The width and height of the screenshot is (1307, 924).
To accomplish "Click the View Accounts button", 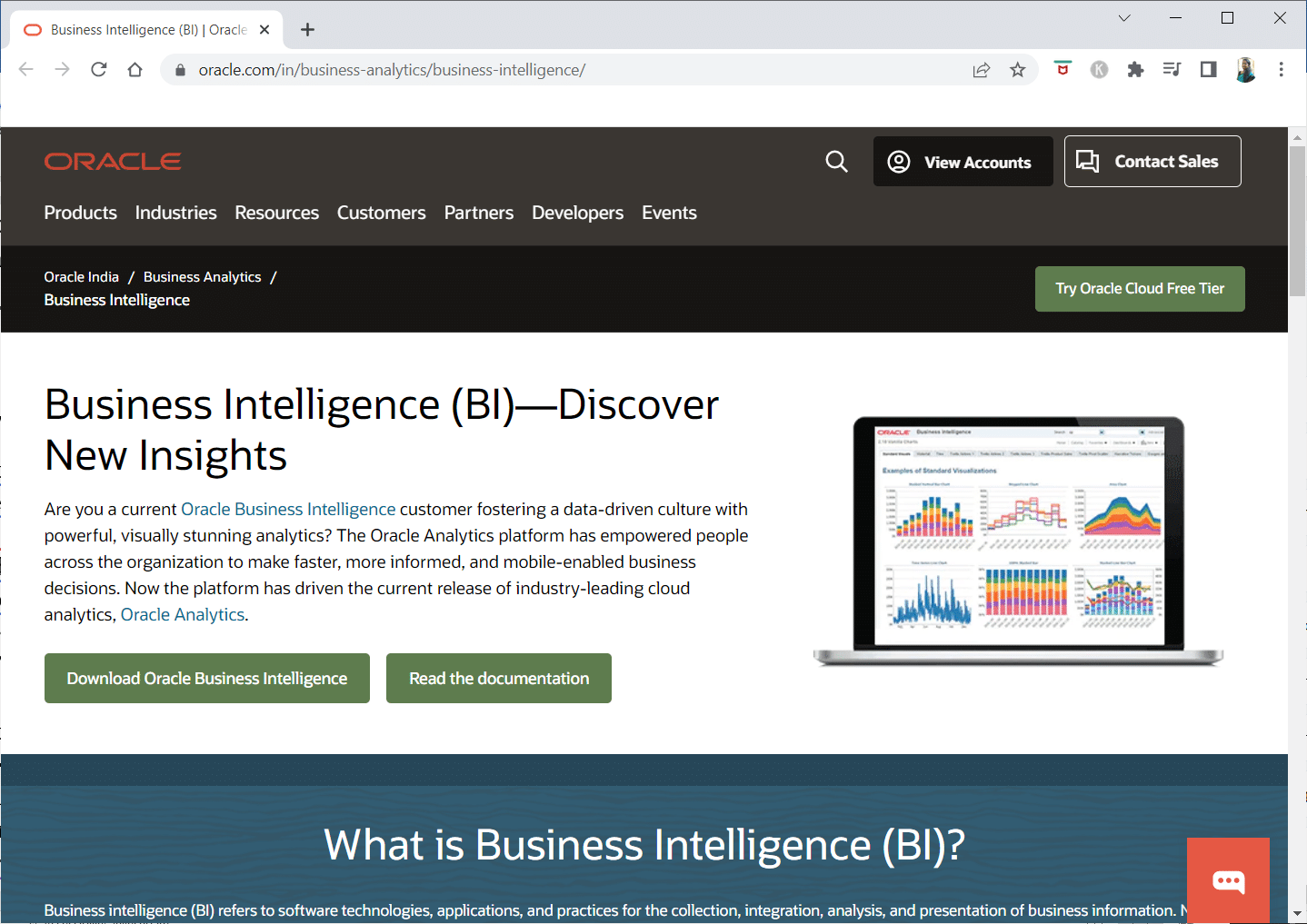I will point(963,162).
